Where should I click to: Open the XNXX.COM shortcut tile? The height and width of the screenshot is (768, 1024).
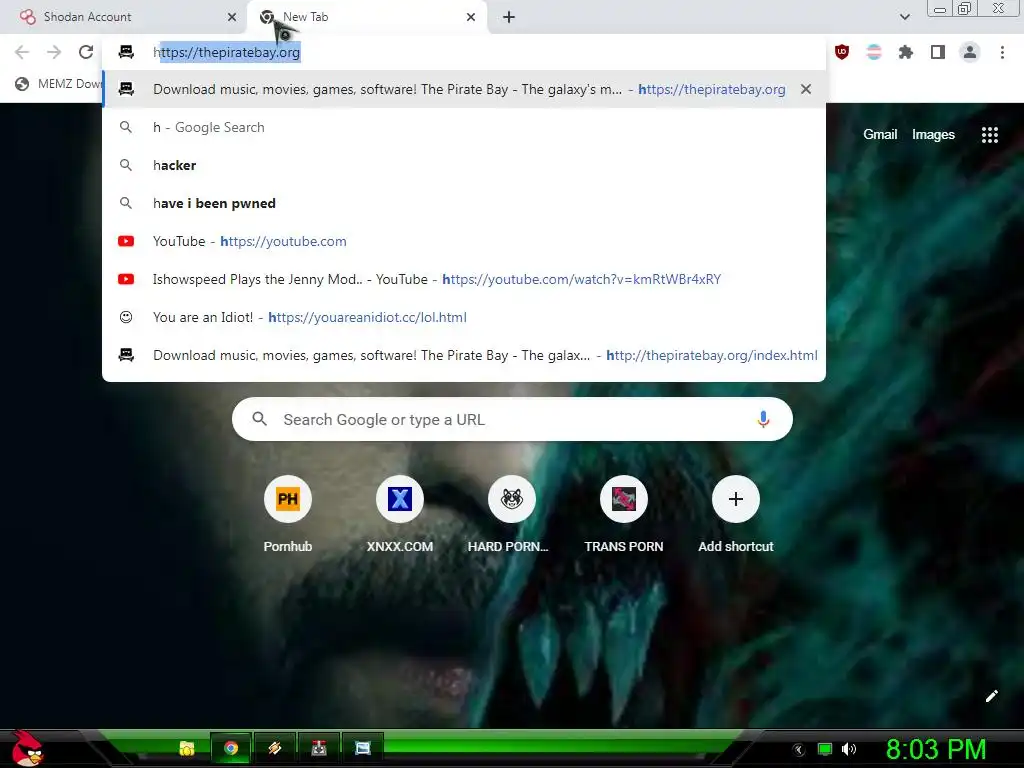pyautogui.click(x=400, y=515)
